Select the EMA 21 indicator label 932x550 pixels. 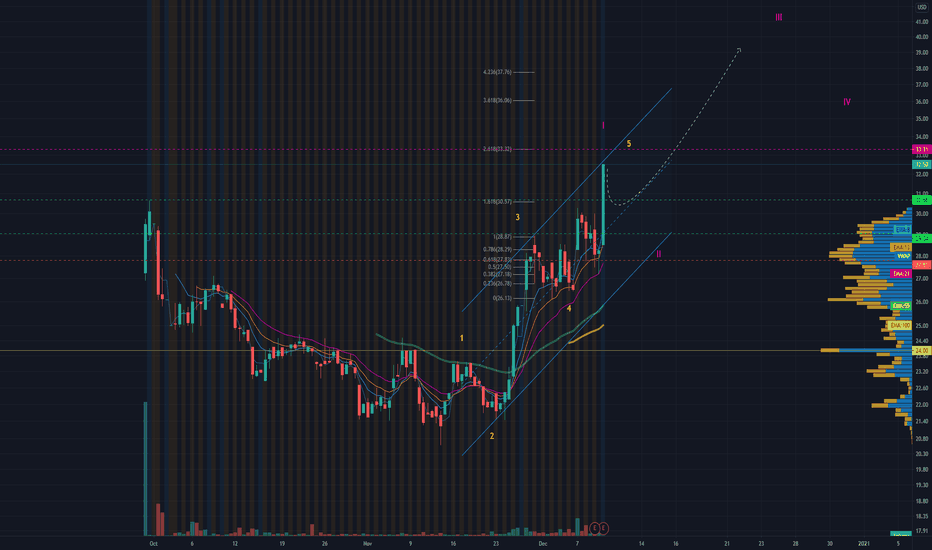[901, 274]
